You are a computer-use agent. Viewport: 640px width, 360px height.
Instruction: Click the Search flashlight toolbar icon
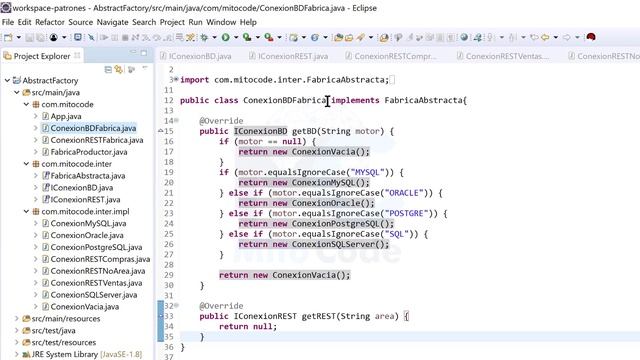(x=360, y=38)
